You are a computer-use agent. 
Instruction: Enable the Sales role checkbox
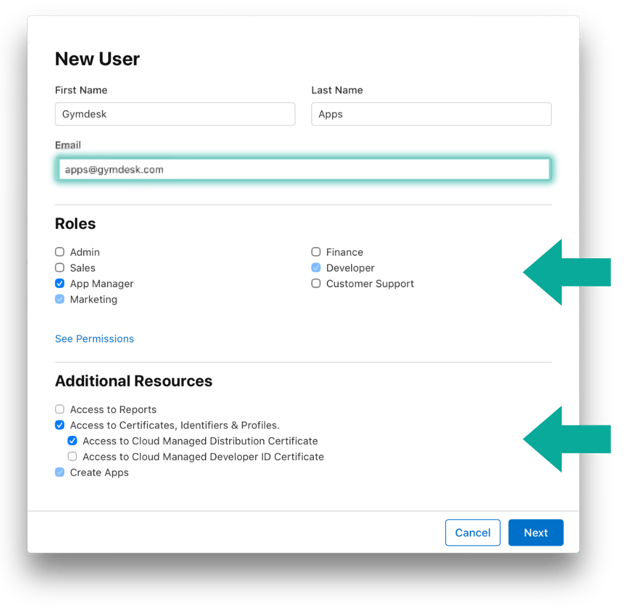[60, 268]
